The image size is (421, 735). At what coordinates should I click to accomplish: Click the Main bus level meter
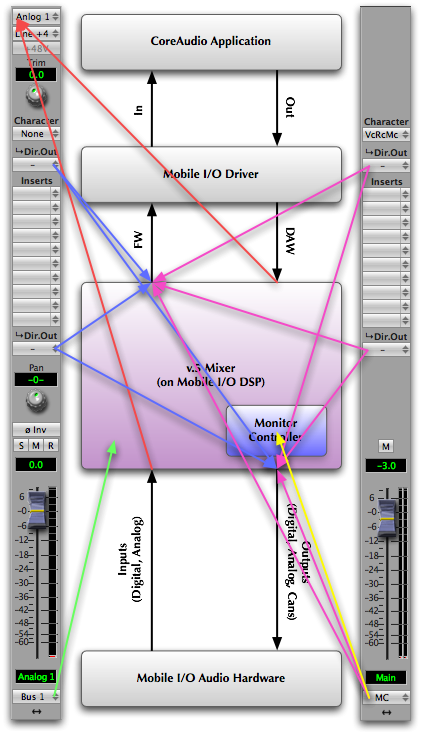pos(402,573)
